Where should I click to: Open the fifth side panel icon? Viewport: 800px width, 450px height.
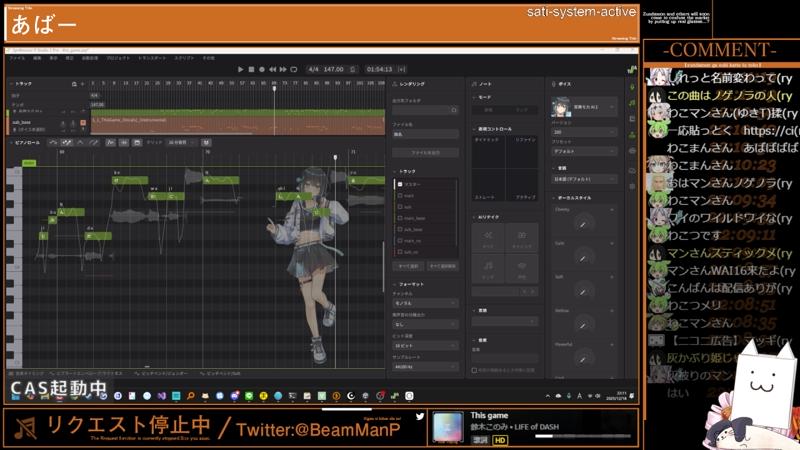633,151
